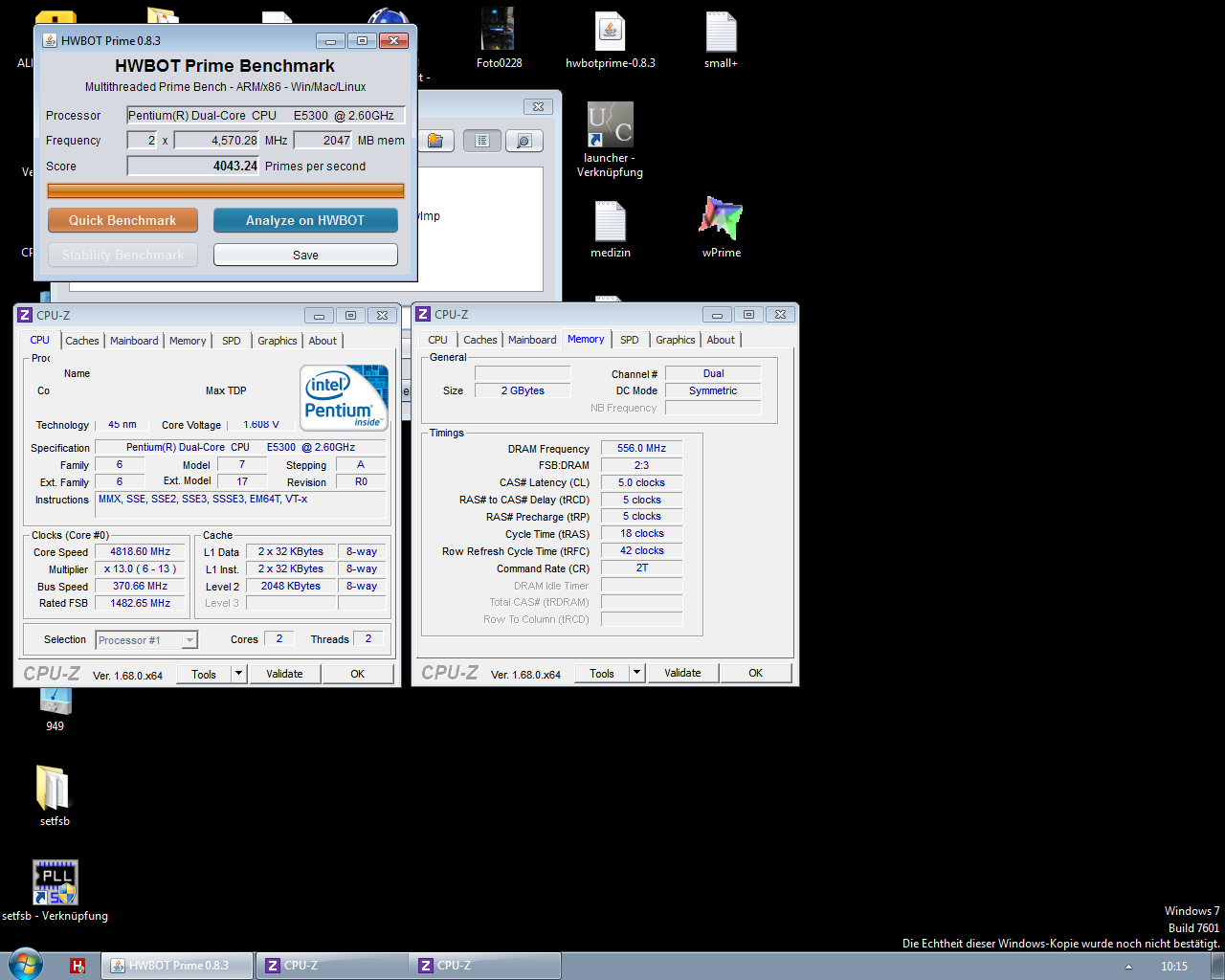
Task: Click the CPU-Z logo icon in left window title
Action: (x=25, y=315)
